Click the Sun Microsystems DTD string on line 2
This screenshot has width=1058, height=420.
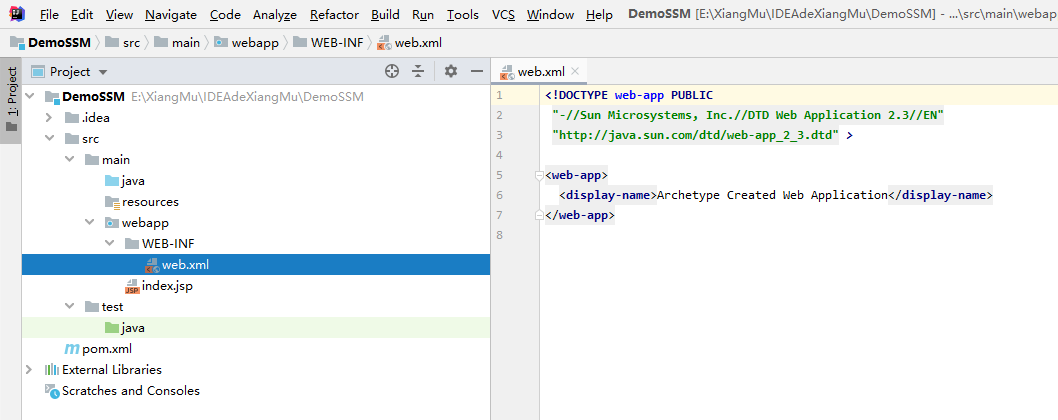748,115
